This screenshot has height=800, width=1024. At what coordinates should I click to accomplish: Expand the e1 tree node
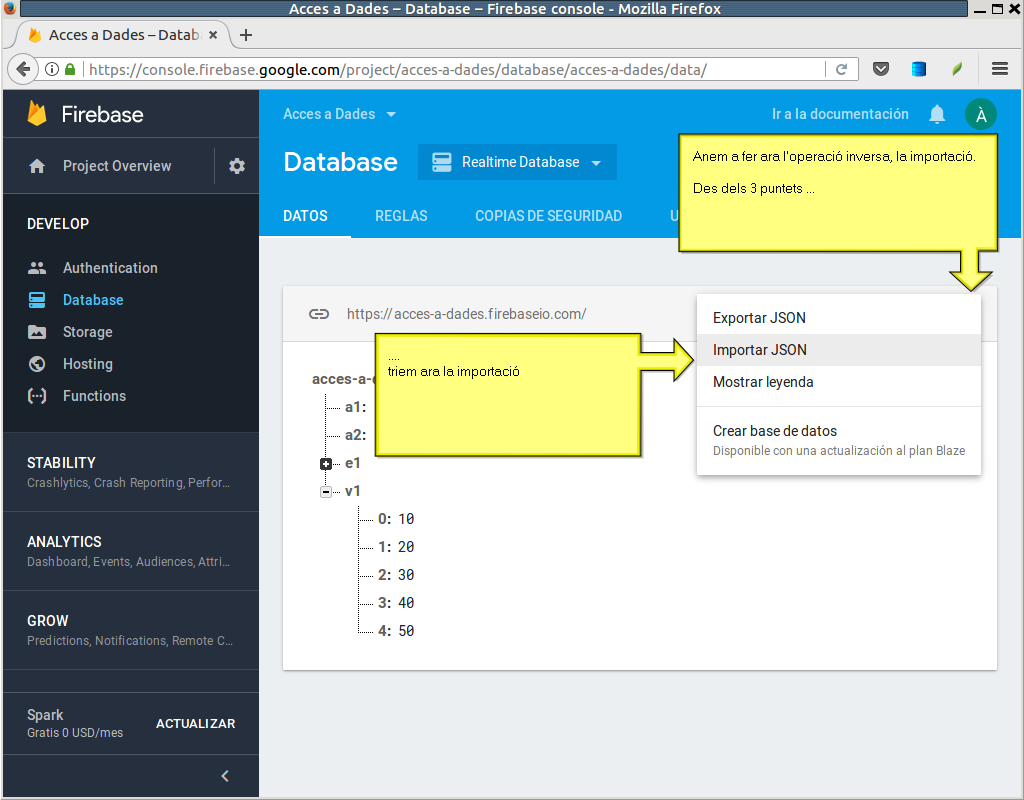pos(326,464)
